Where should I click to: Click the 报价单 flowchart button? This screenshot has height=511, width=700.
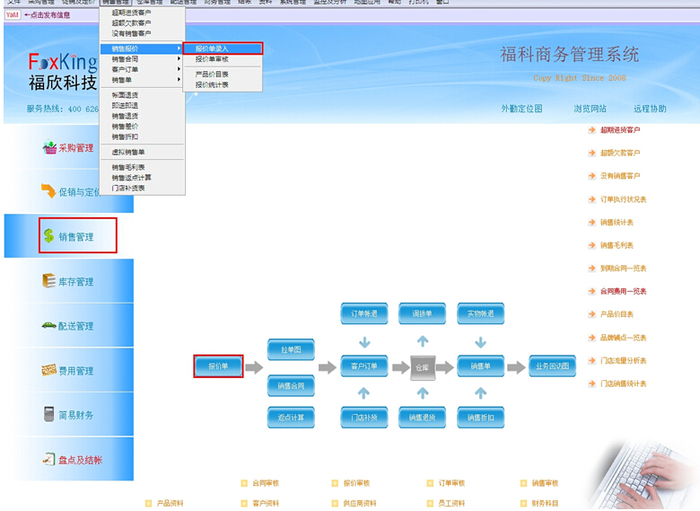coord(218,367)
